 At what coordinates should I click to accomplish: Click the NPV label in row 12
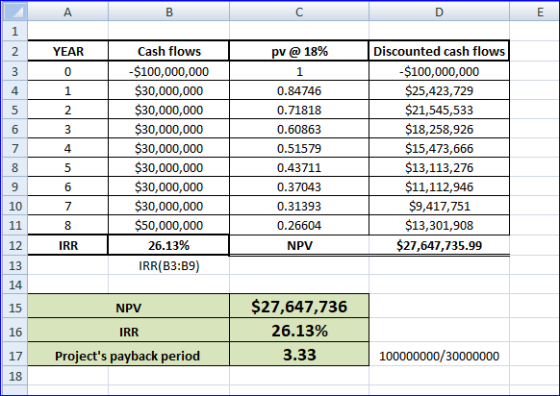tap(299, 245)
